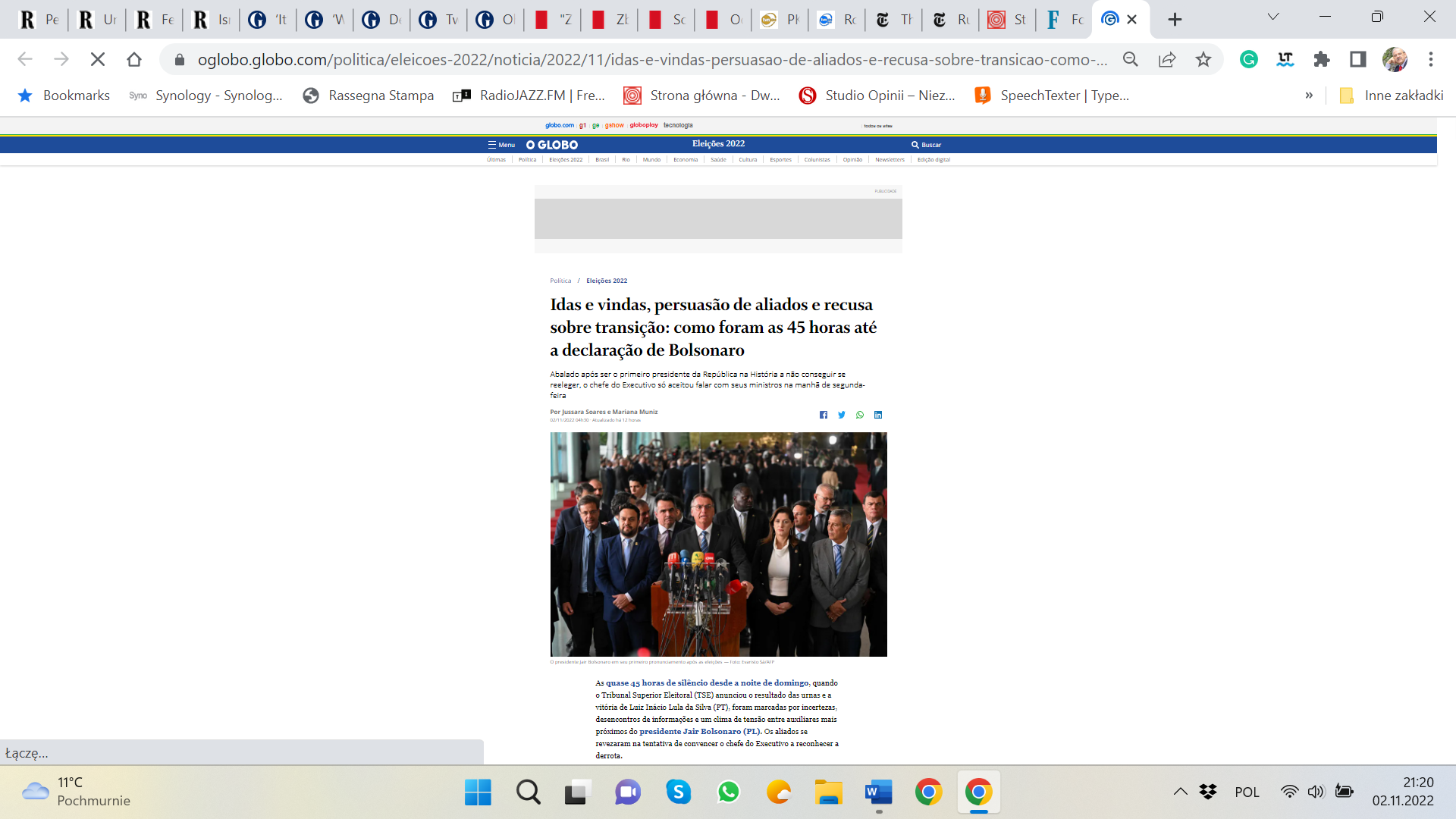Expand the tab search dropdown arrow

(1273, 17)
